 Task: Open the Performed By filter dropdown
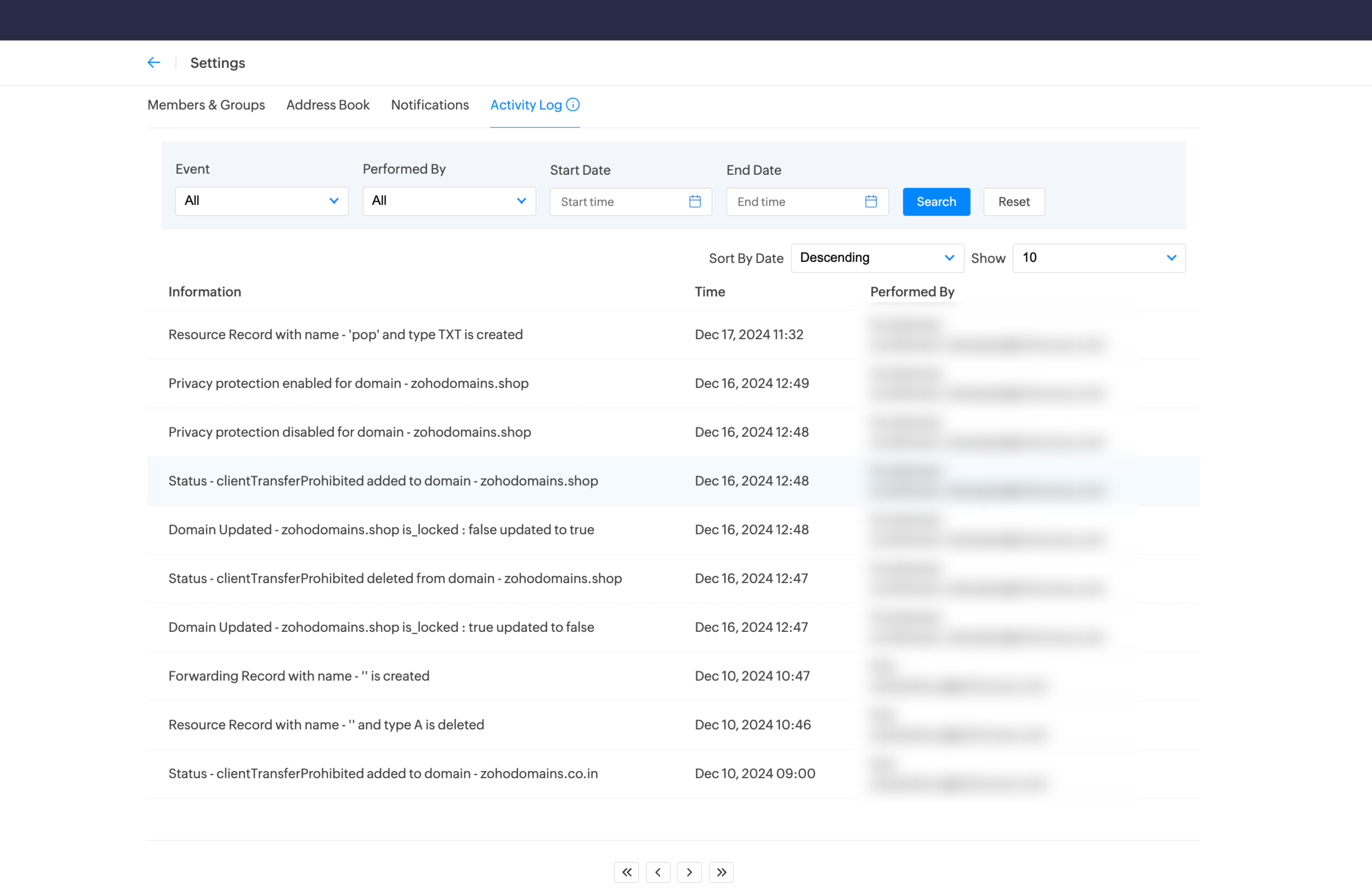pyautogui.click(x=449, y=201)
